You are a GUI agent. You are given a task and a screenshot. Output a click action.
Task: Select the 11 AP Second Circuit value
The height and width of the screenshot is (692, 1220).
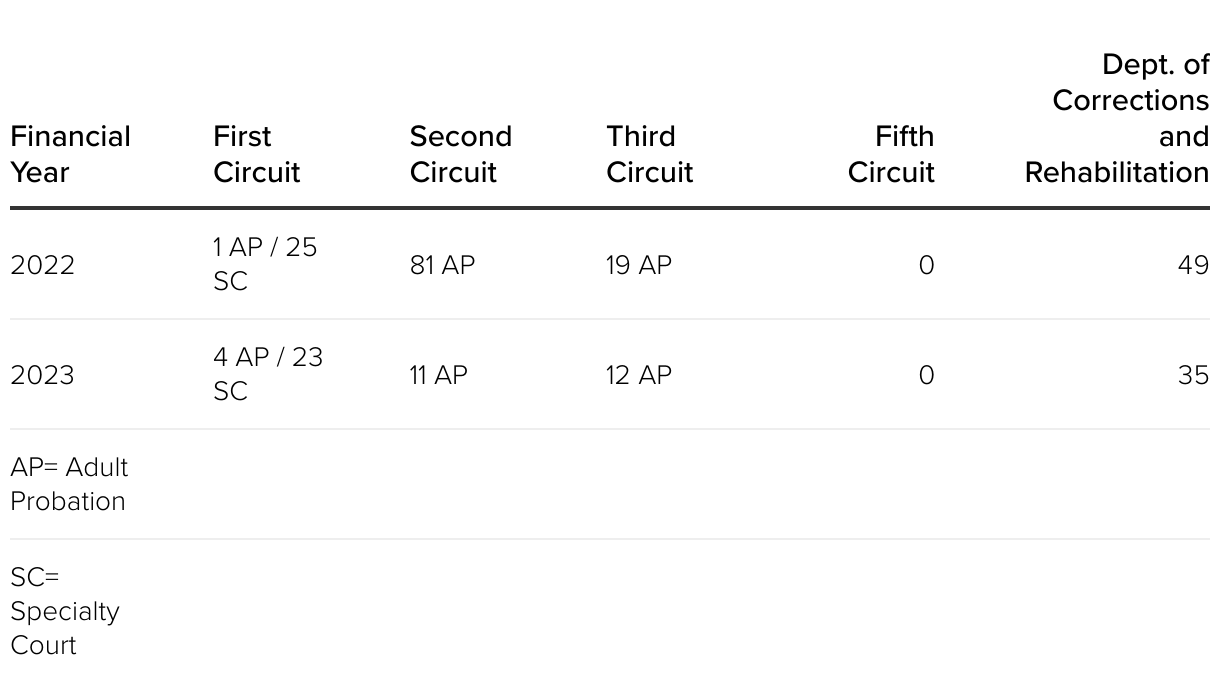click(x=438, y=375)
